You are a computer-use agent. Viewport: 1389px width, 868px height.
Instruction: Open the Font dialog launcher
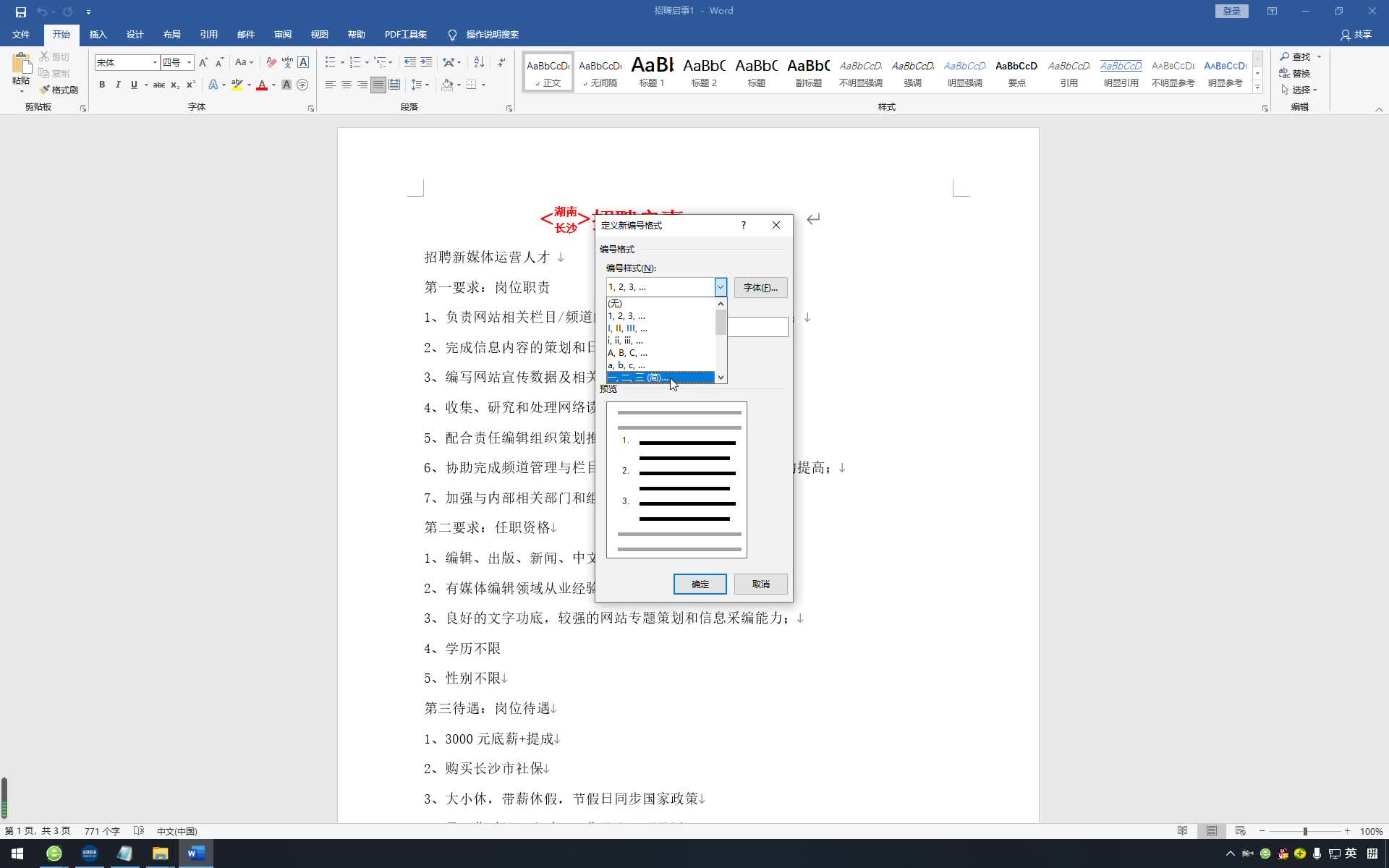point(311,109)
